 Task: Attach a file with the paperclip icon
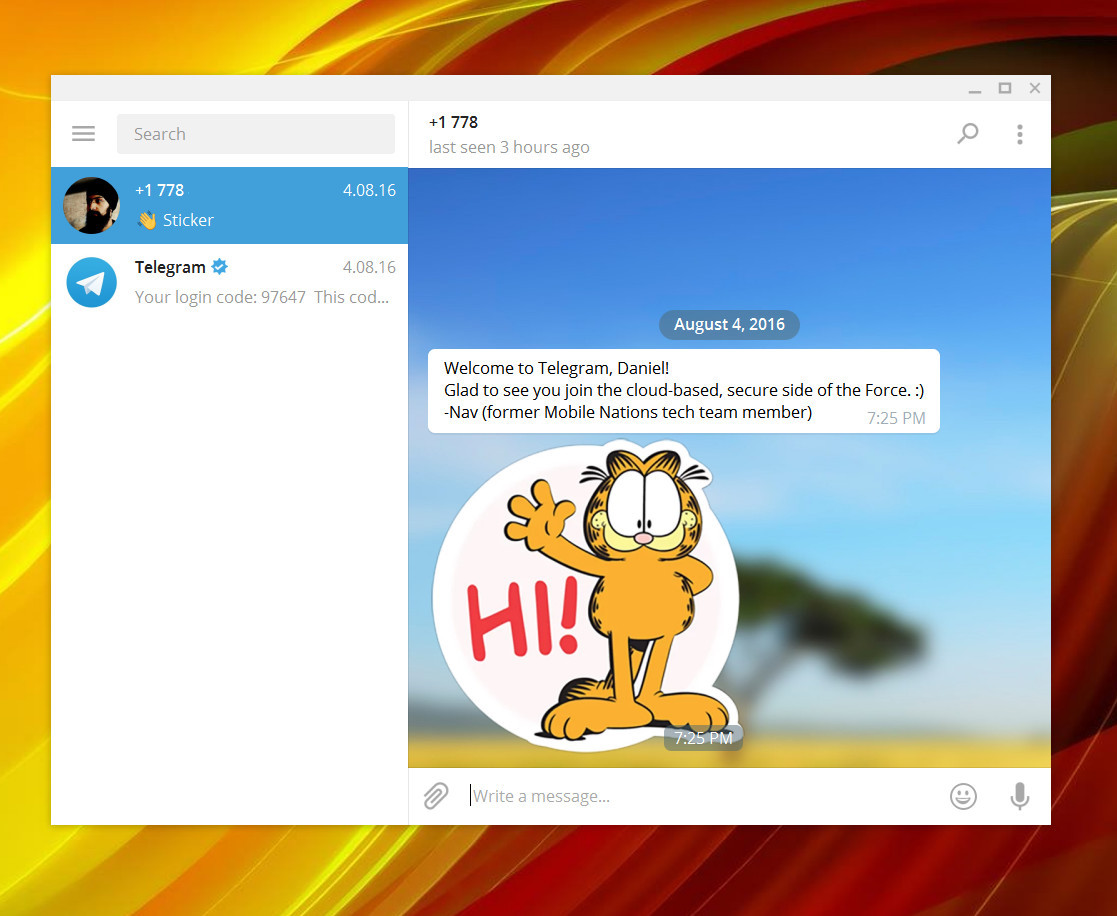[x=436, y=796]
